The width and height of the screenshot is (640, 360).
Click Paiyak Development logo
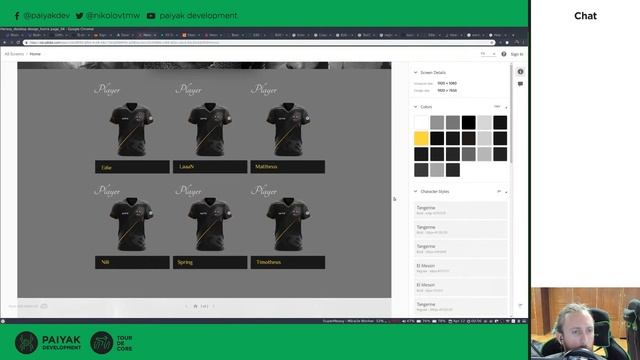click(x=48, y=342)
